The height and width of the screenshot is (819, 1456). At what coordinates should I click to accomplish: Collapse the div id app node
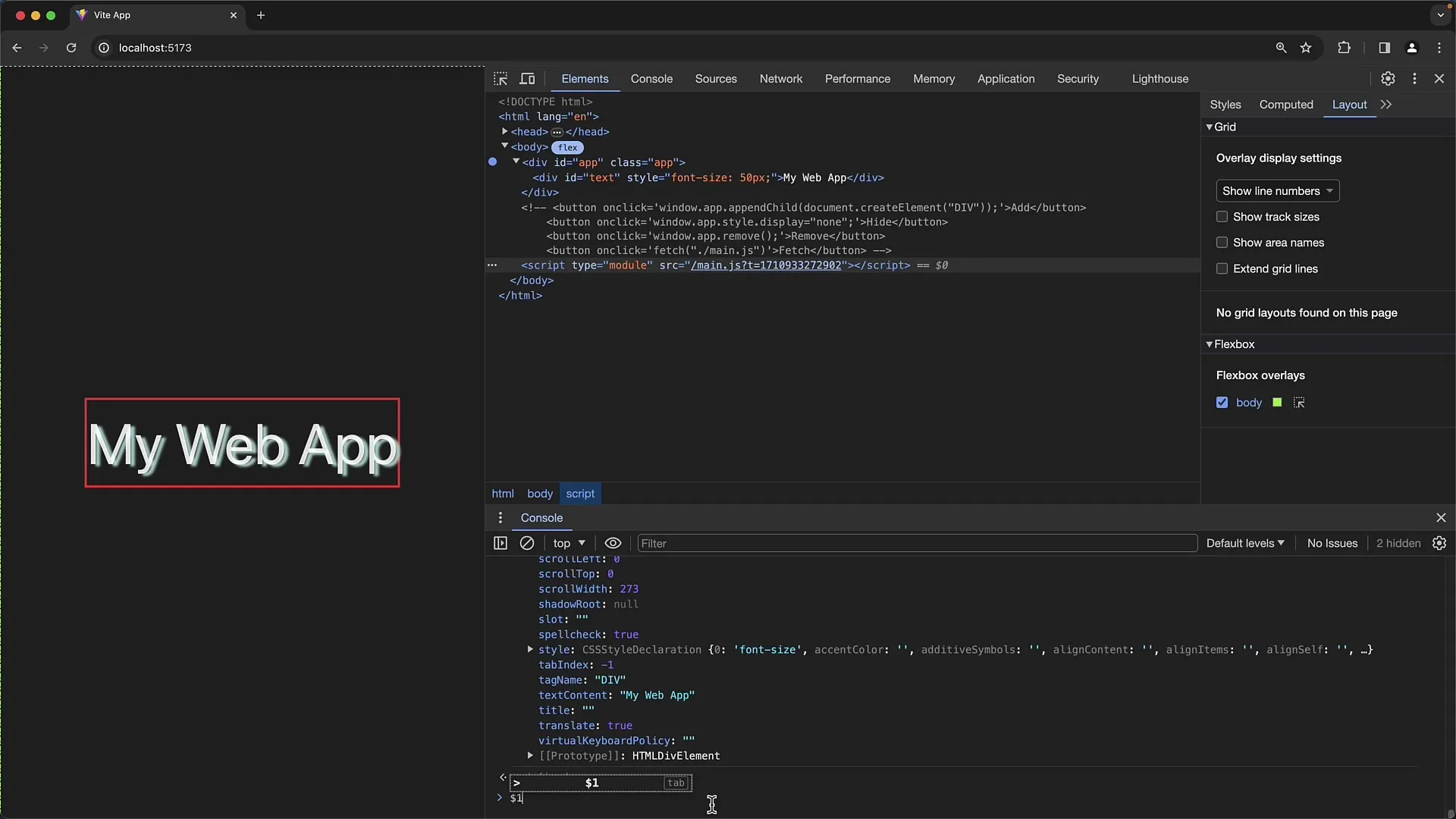point(516,162)
